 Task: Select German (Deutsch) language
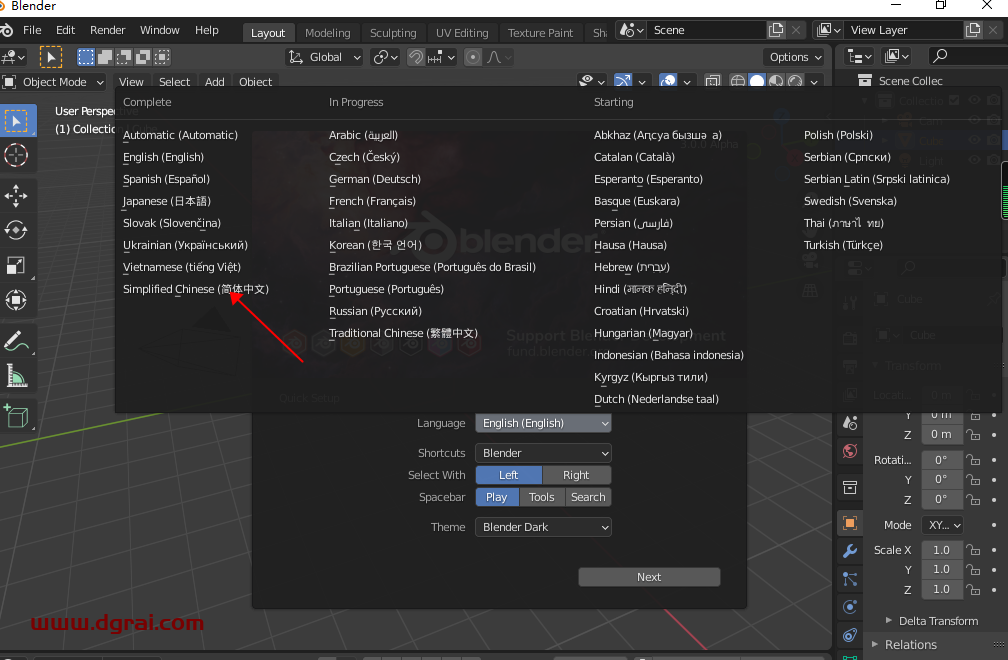tap(375, 179)
